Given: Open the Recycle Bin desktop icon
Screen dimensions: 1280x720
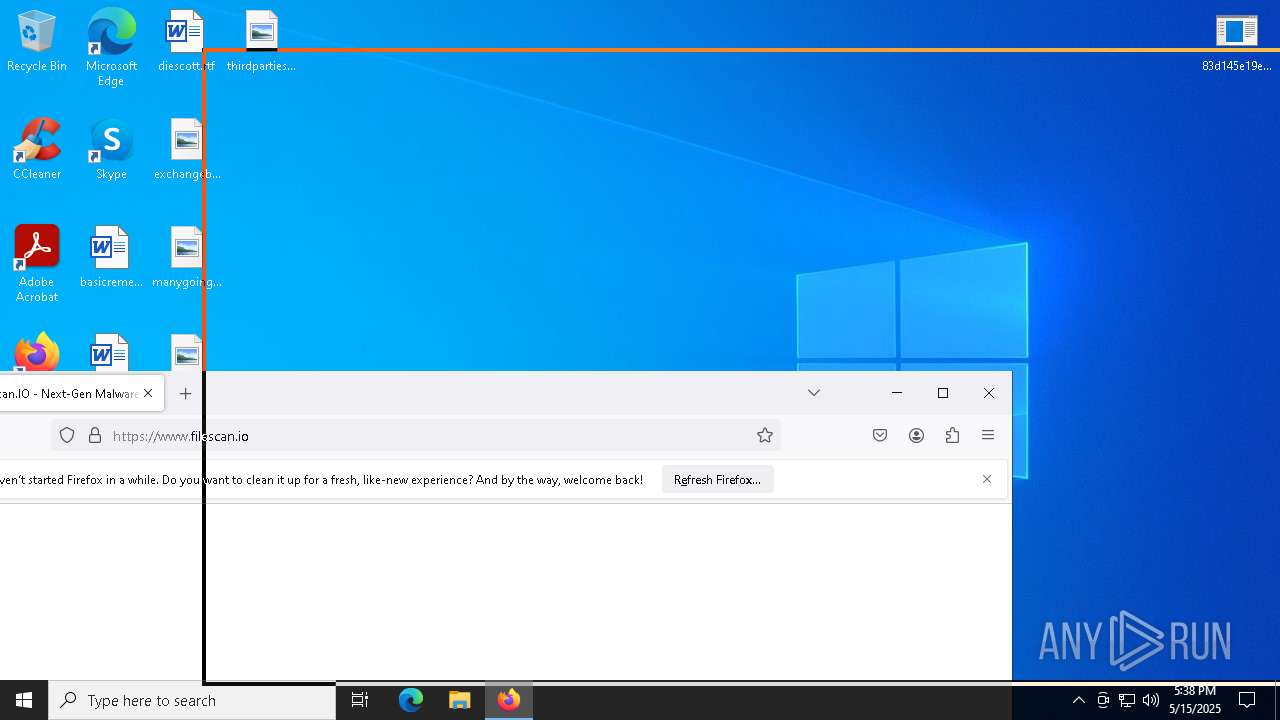Looking at the screenshot, I should [x=37, y=41].
